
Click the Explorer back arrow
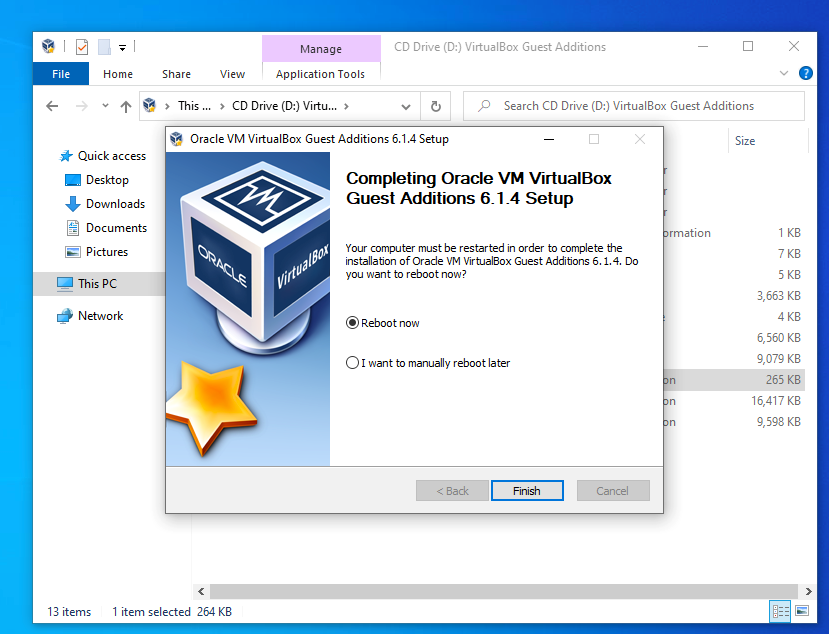[x=52, y=106]
